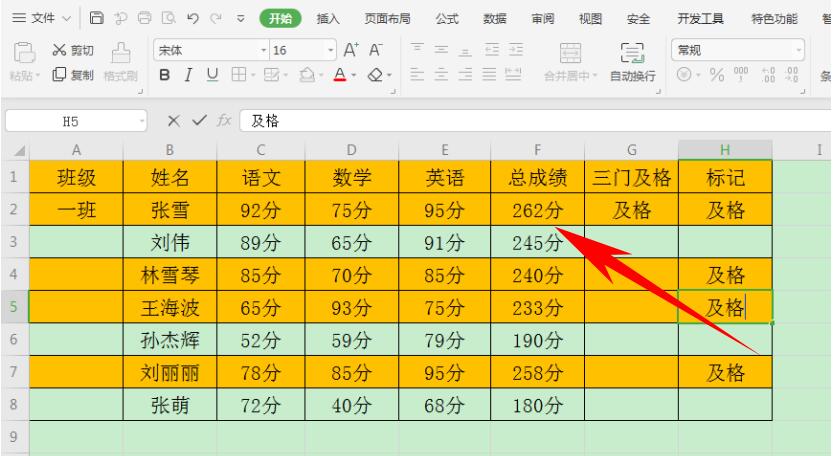
Task: Open the font size dropdown showing 16
Action: (x=331, y=50)
